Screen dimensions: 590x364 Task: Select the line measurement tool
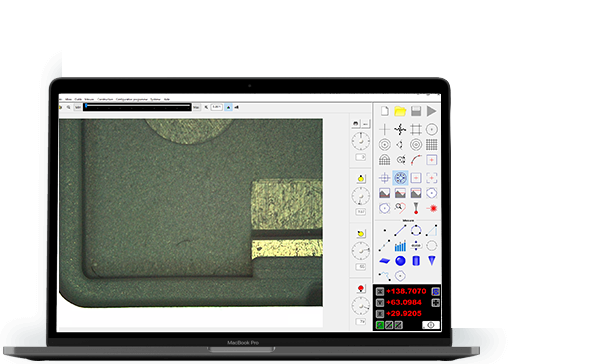coord(400,230)
